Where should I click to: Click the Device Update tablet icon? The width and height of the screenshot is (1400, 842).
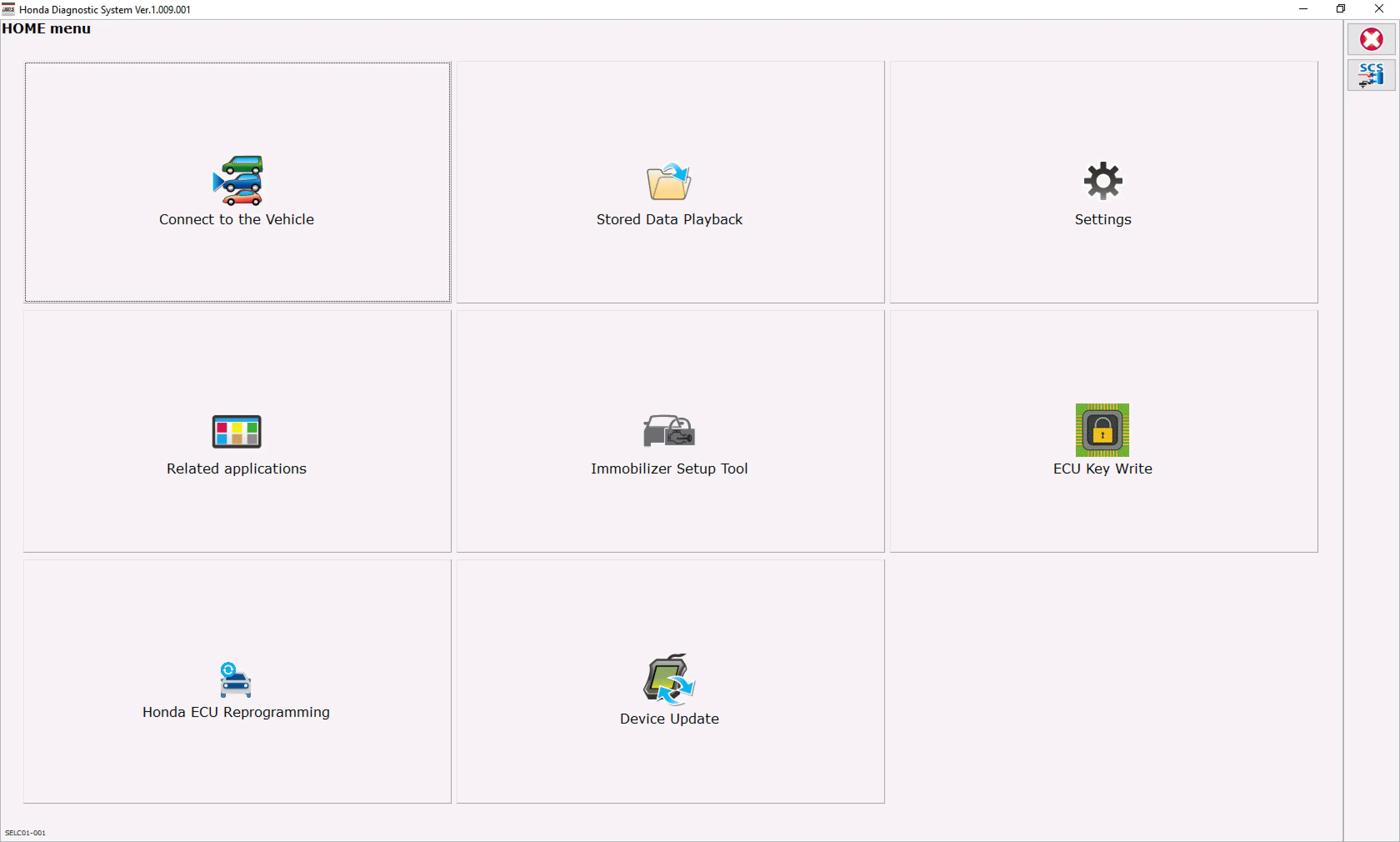click(669, 679)
